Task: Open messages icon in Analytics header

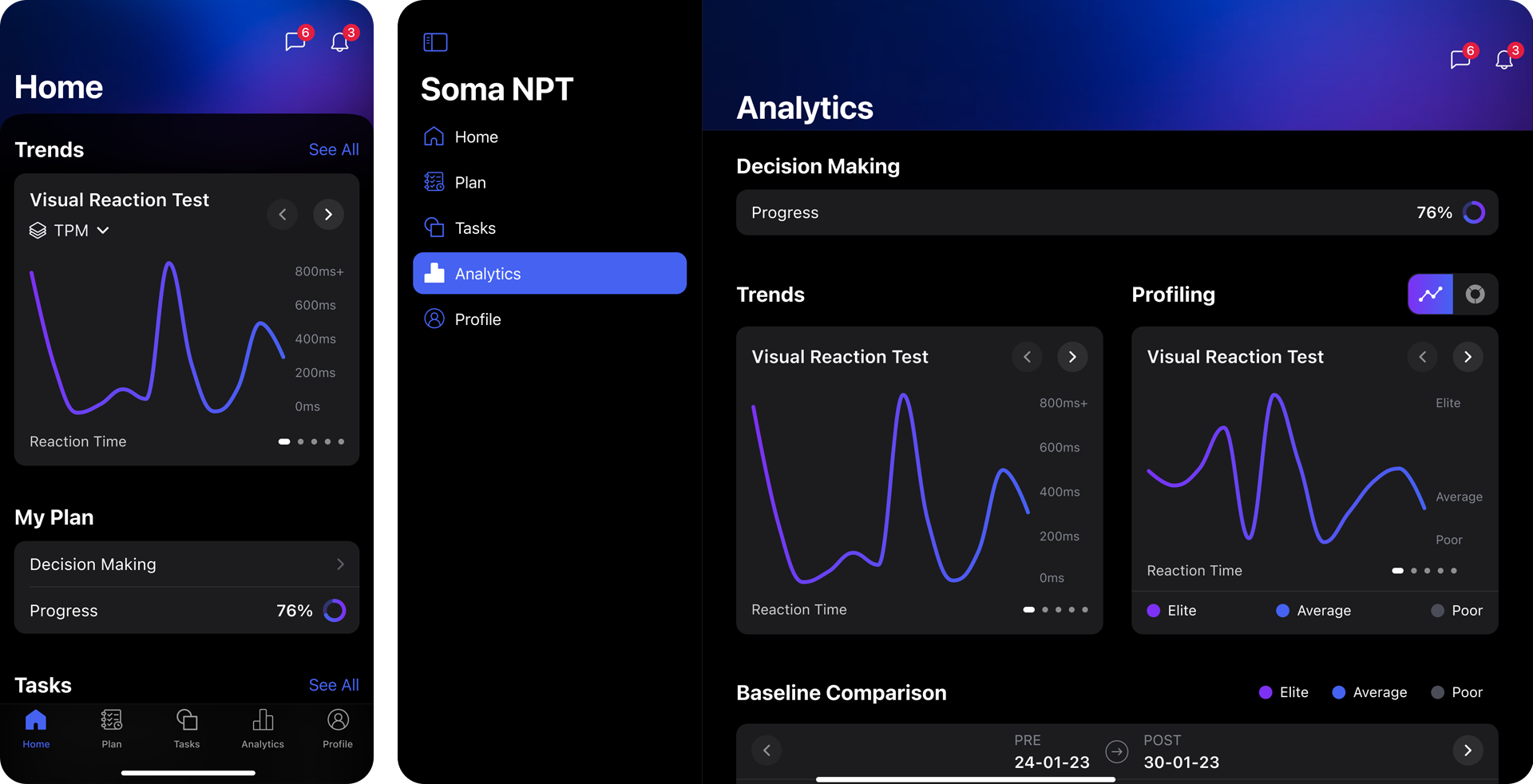Action: pyautogui.click(x=1460, y=59)
